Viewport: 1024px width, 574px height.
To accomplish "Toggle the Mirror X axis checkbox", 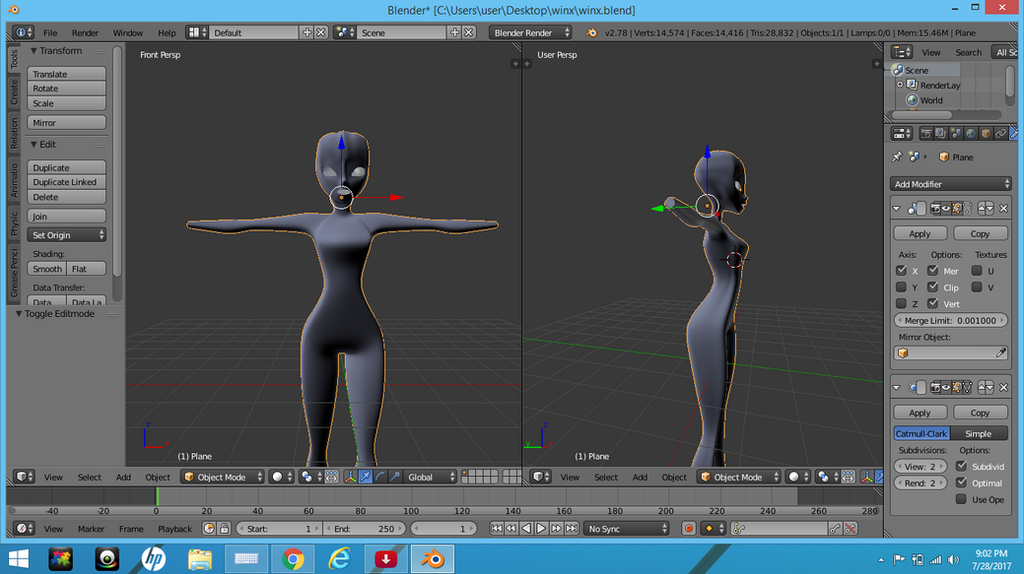I will click(901, 270).
